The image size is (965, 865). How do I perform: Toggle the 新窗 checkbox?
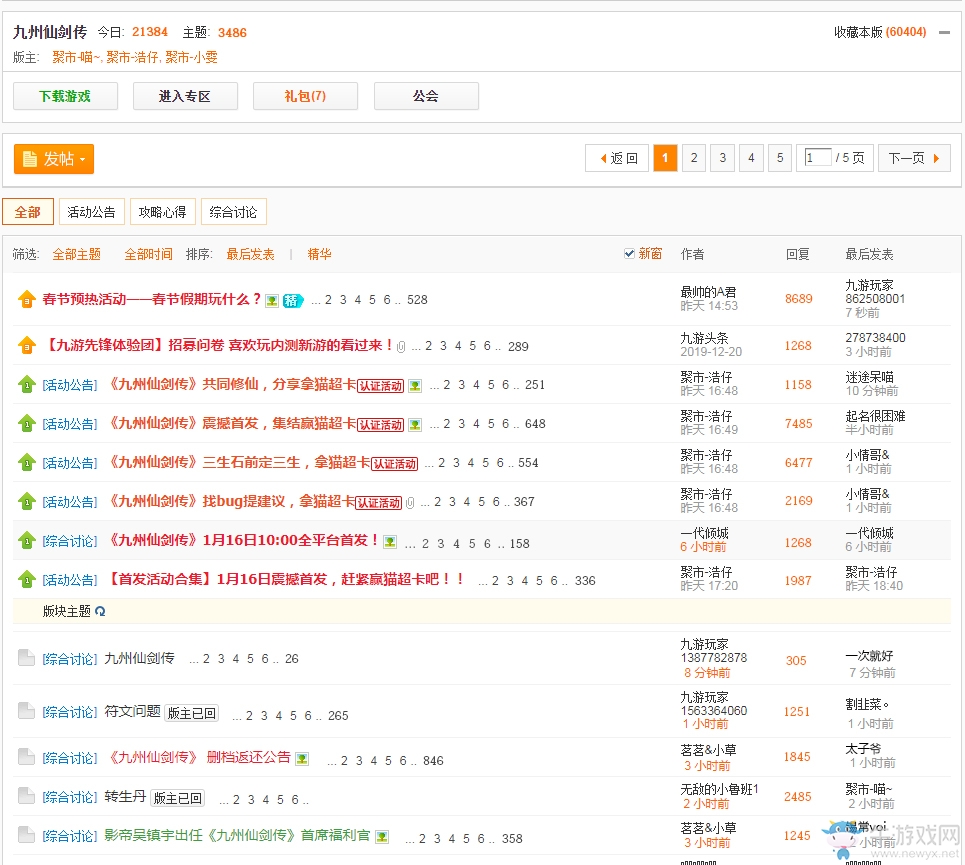(629, 253)
